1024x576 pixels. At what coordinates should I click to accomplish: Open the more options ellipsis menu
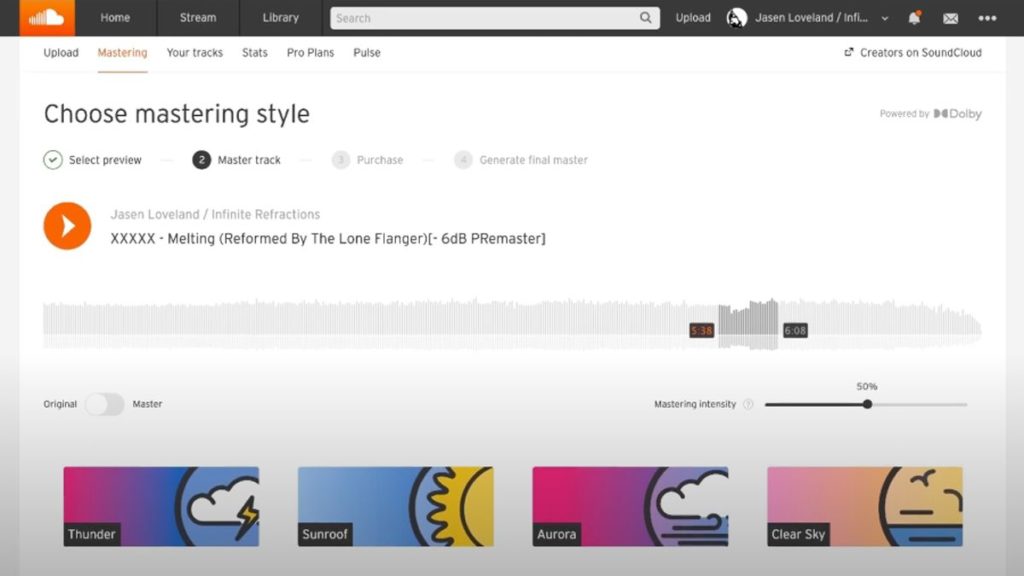987,18
